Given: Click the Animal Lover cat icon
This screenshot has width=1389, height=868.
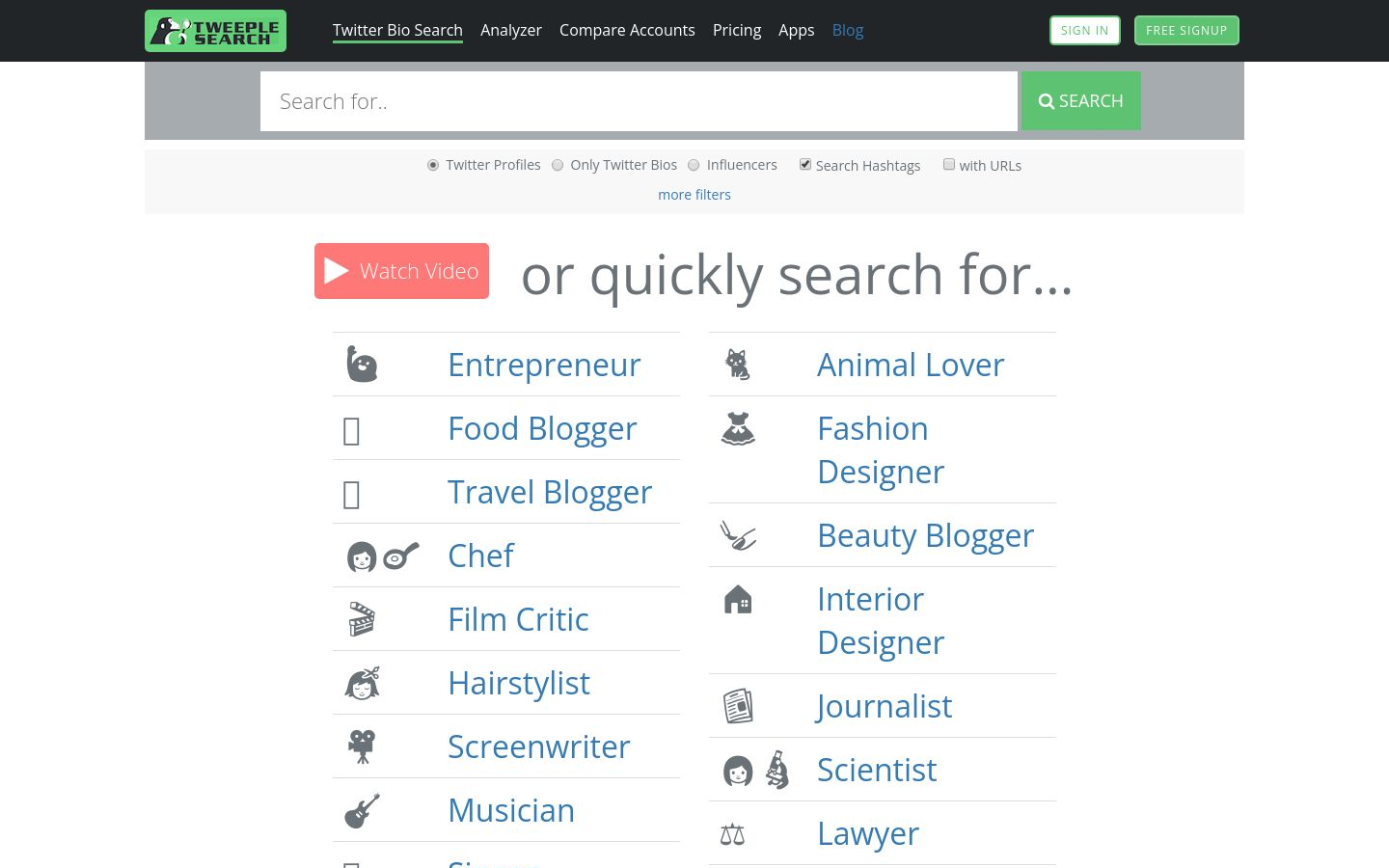Looking at the screenshot, I should (738, 364).
